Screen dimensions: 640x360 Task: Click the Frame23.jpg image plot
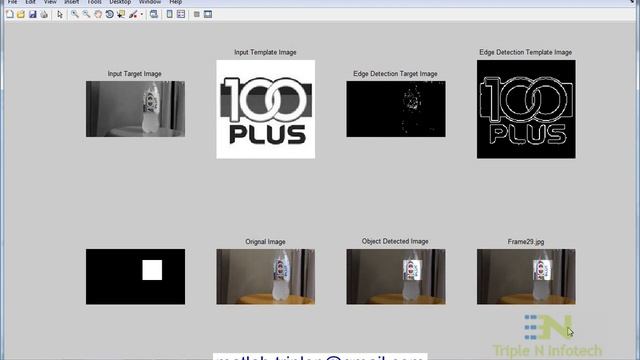click(526, 277)
